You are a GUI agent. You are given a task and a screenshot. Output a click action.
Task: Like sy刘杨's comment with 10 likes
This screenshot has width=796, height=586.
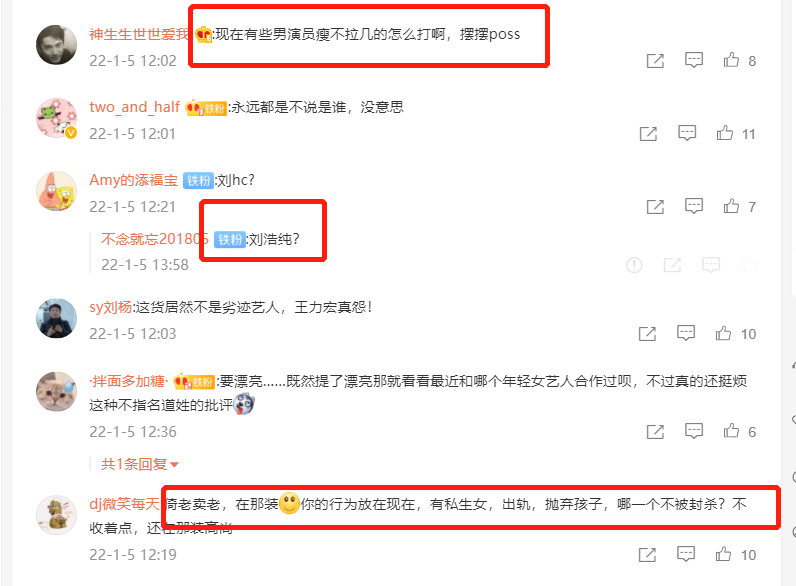tap(723, 333)
